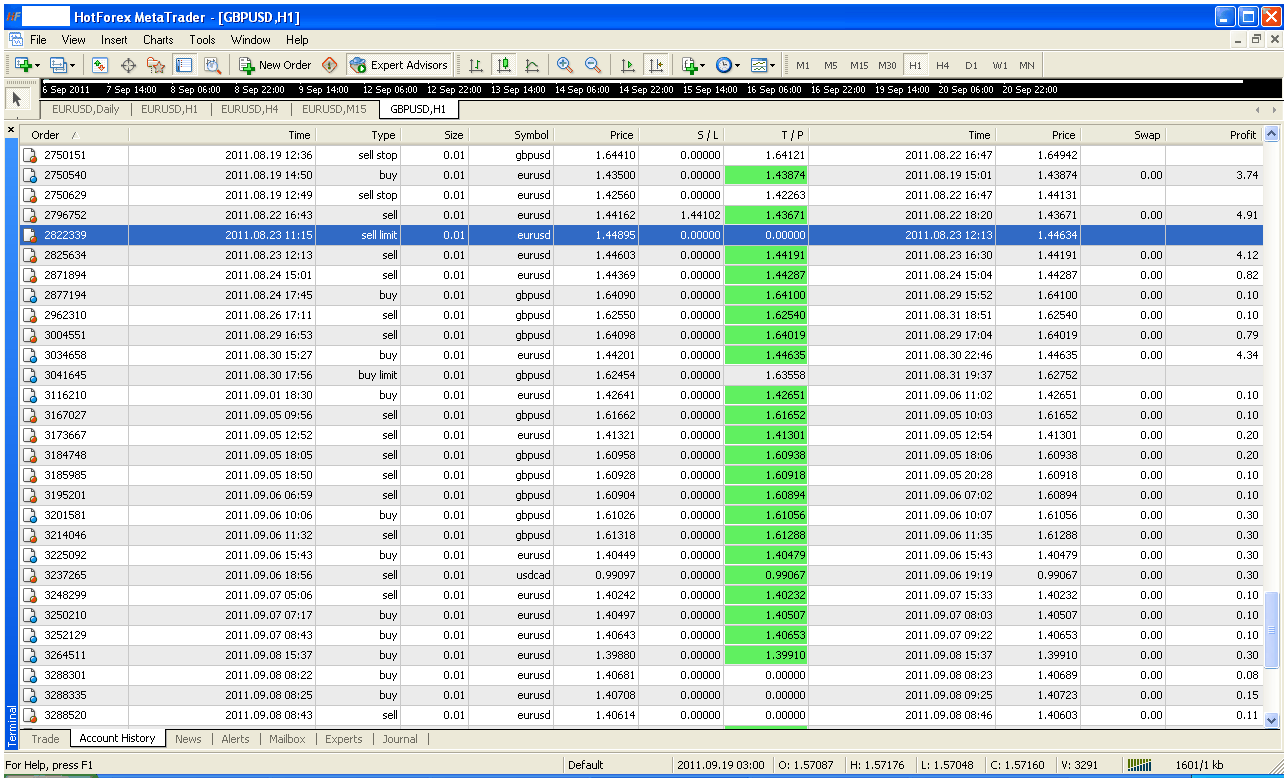Screen dimensions: 1288x778
Task: Open the Strategy Tester icon
Action: [212, 65]
